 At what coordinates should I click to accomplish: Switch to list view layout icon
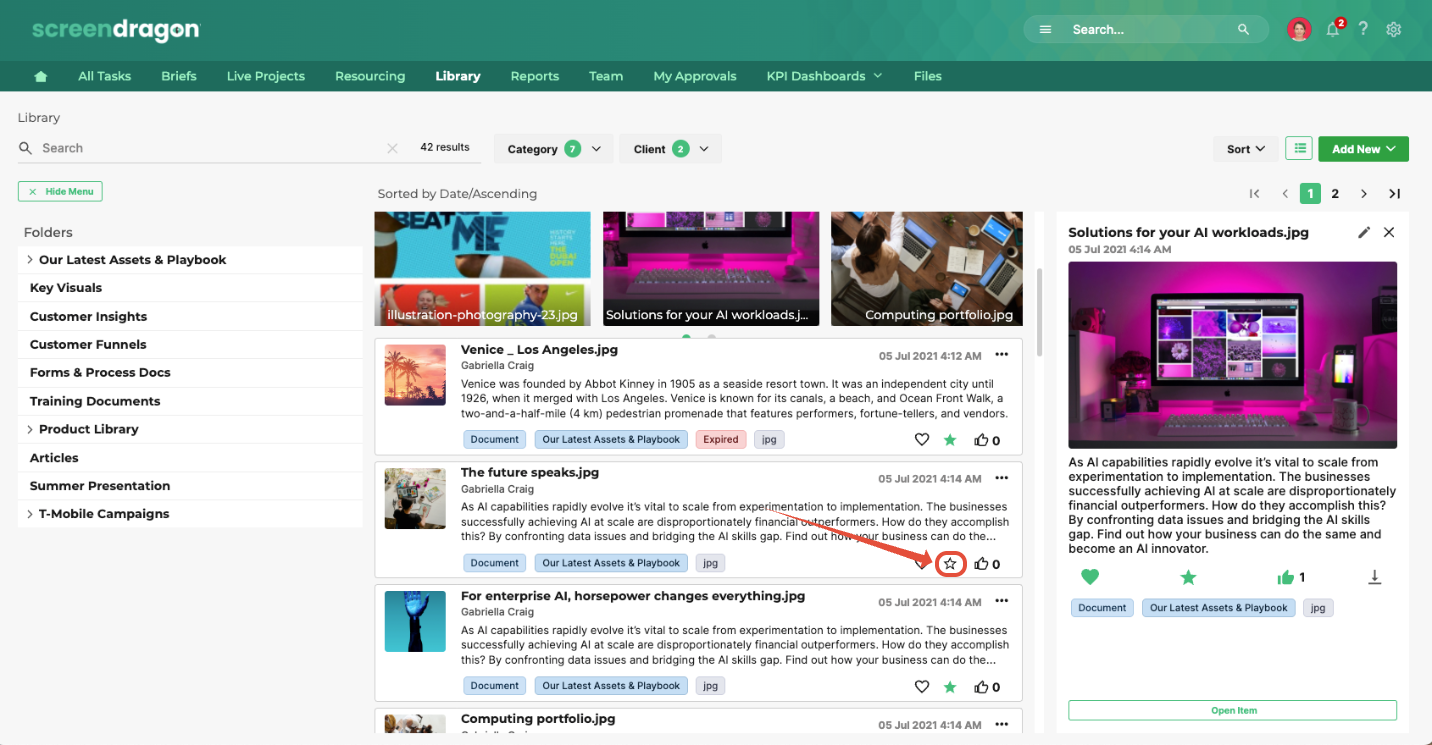pyautogui.click(x=1299, y=149)
